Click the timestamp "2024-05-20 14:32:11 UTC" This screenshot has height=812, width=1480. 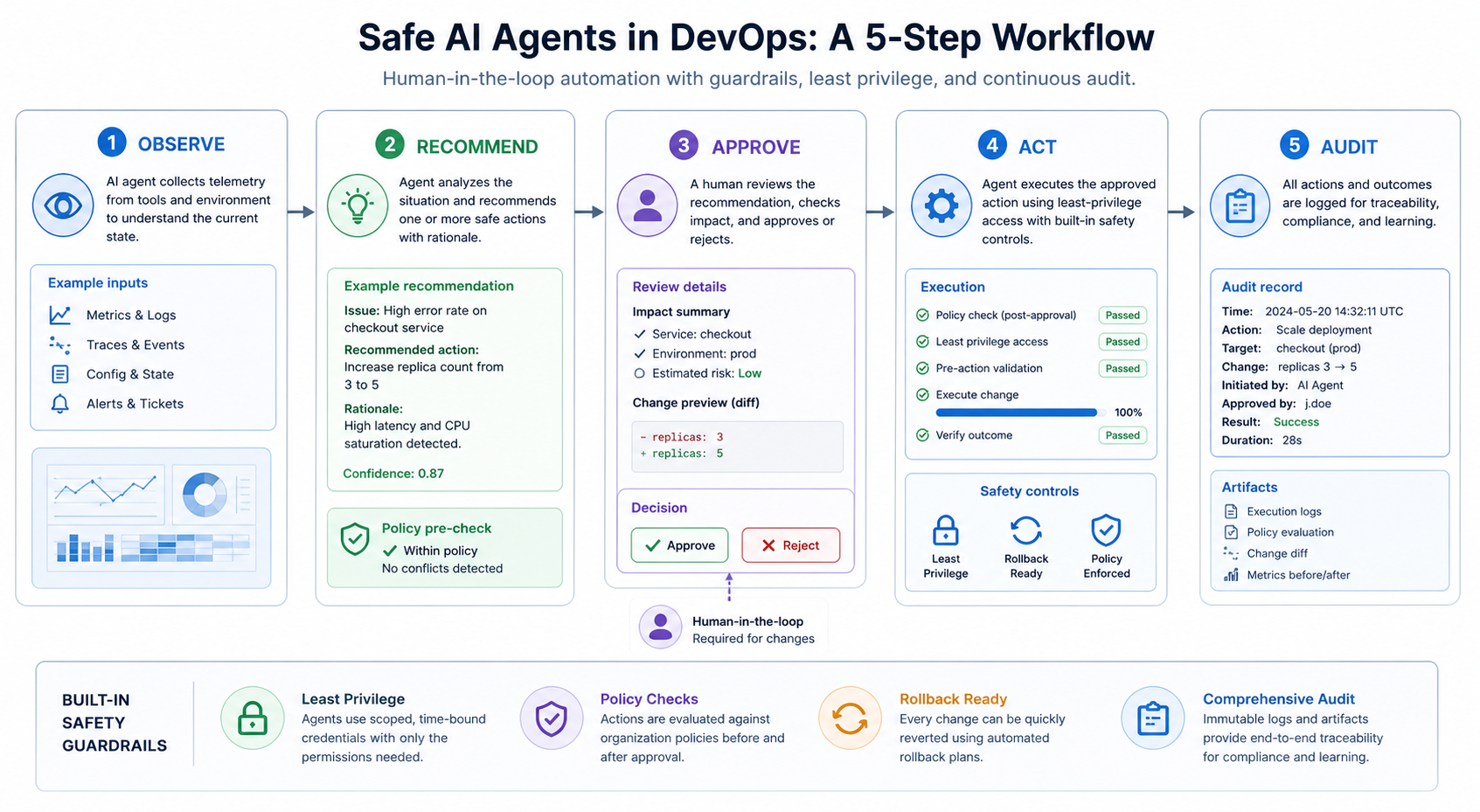(x=1334, y=311)
